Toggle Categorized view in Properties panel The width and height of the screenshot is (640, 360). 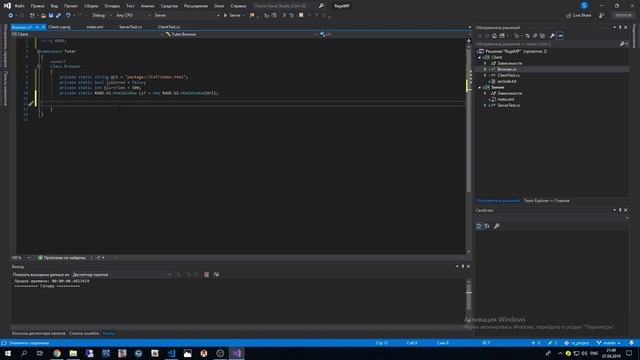tap(479, 226)
